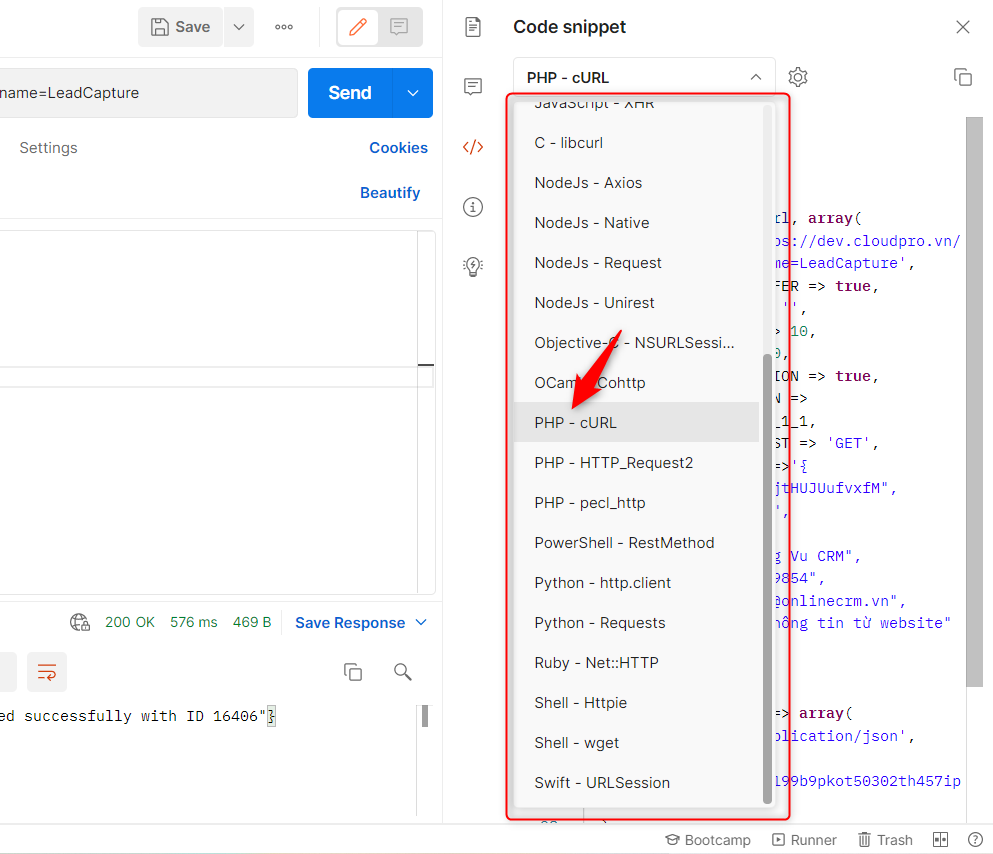Copy the response body
This screenshot has width=993, height=854.
click(353, 672)
